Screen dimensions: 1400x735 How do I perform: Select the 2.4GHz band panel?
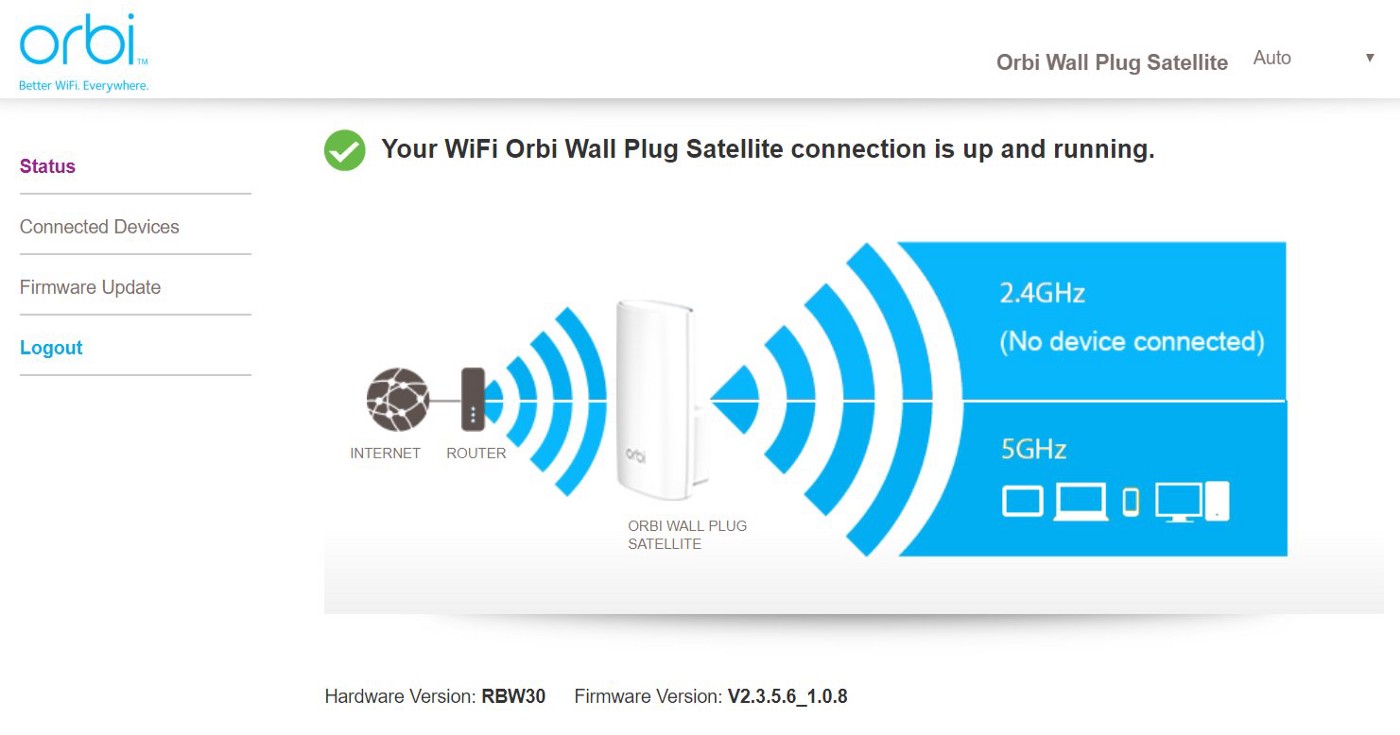click(x=1130, y=318)
